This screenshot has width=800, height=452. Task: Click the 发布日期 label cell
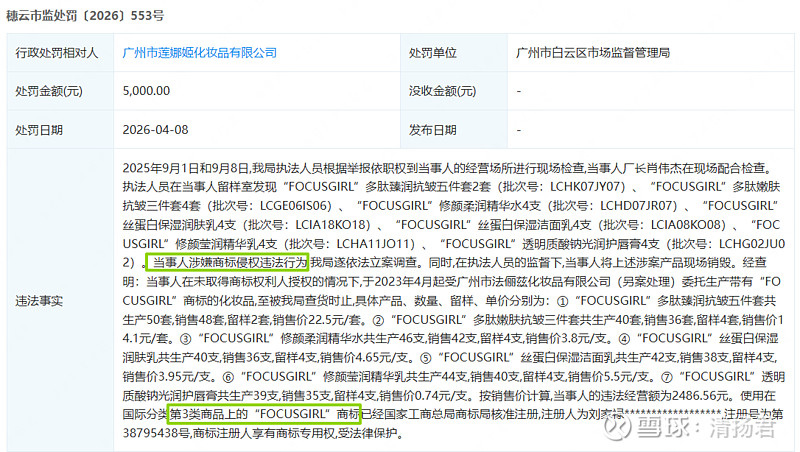(x=454, y=130)
